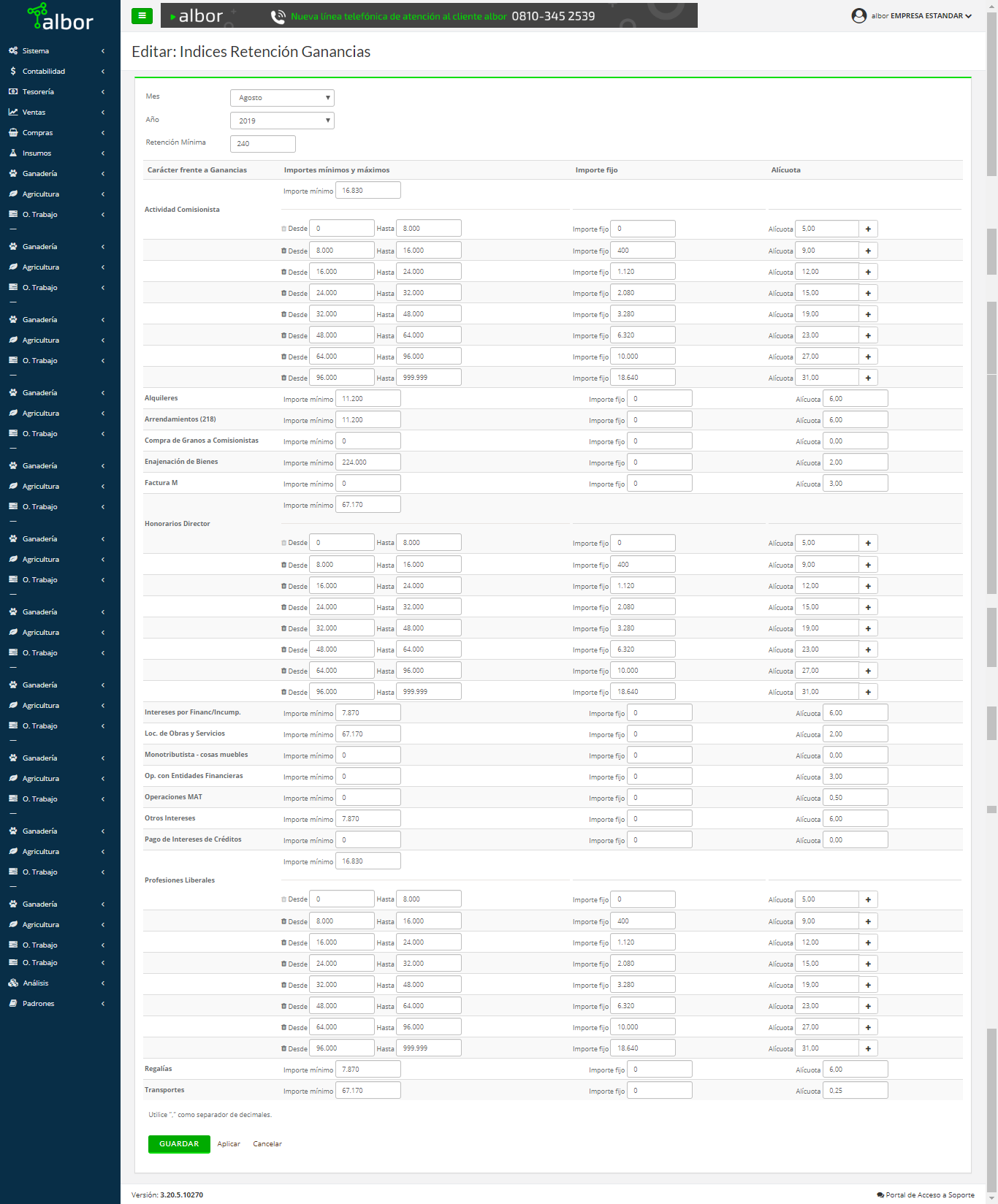Focus Actividad Comisionista Importe fijo 18.640 field

643,378
